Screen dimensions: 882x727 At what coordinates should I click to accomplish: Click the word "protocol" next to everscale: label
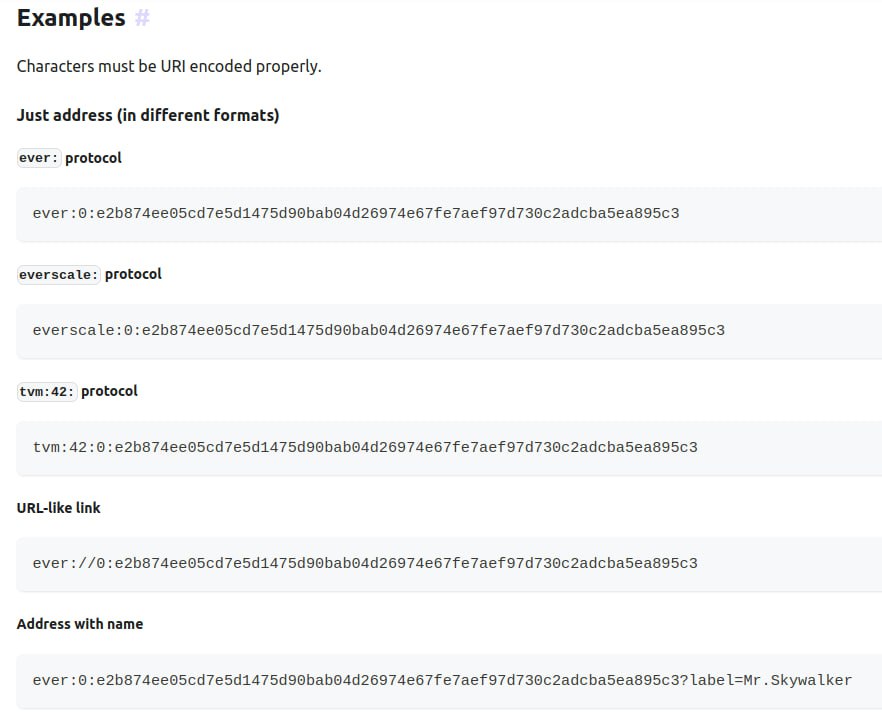click(x=133, y=274)
